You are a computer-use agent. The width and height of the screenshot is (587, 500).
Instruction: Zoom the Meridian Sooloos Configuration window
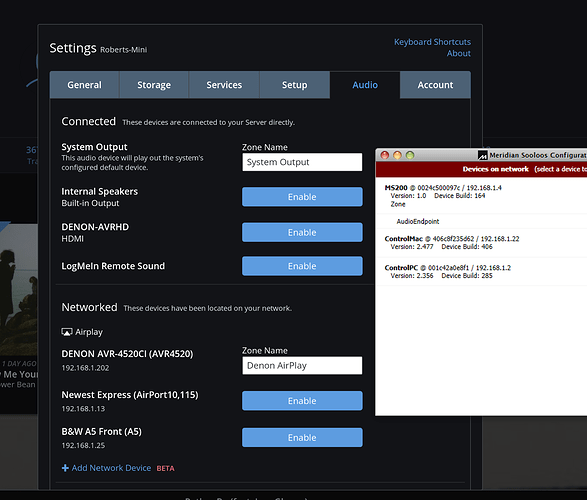[410, 155]
